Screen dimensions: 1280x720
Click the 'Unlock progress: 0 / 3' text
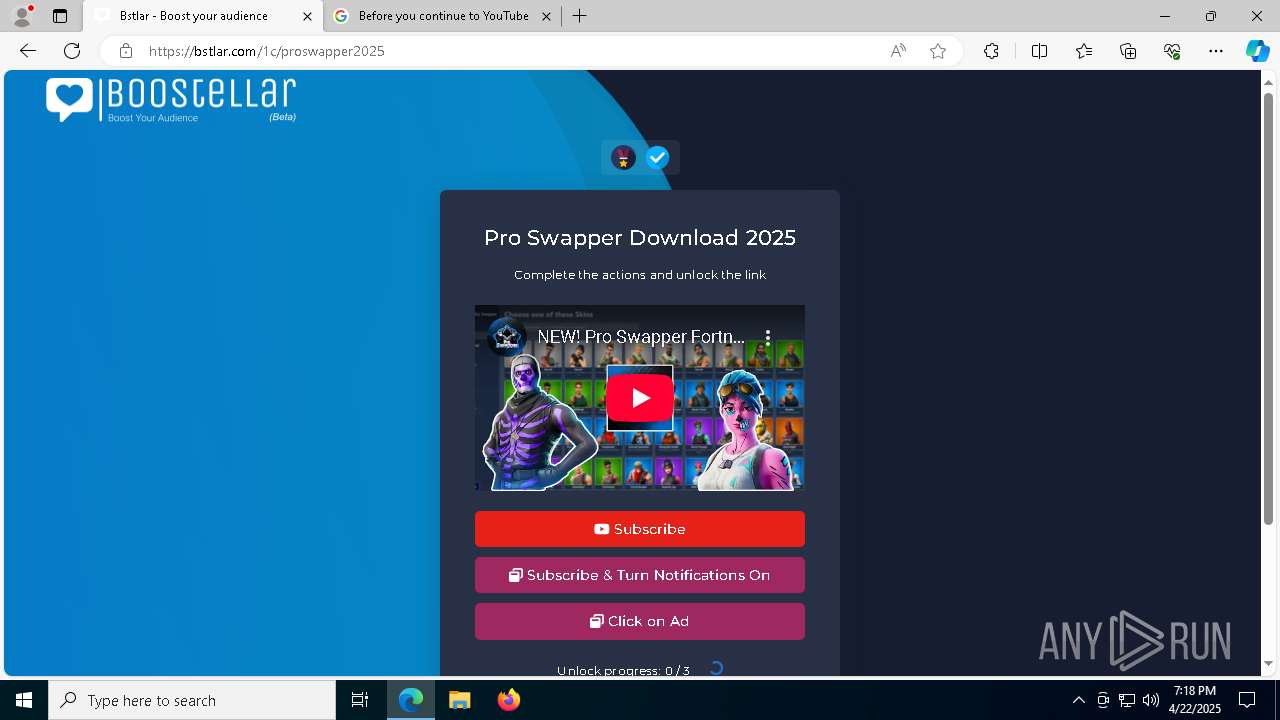(623, 670)
